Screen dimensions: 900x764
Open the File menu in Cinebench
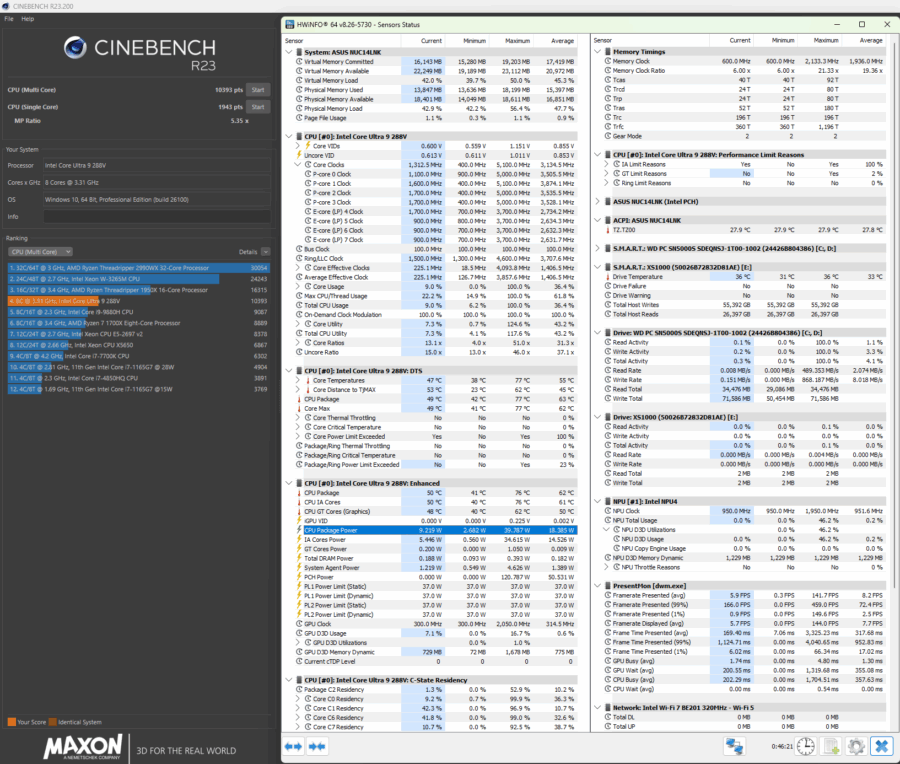coord(9,19)
